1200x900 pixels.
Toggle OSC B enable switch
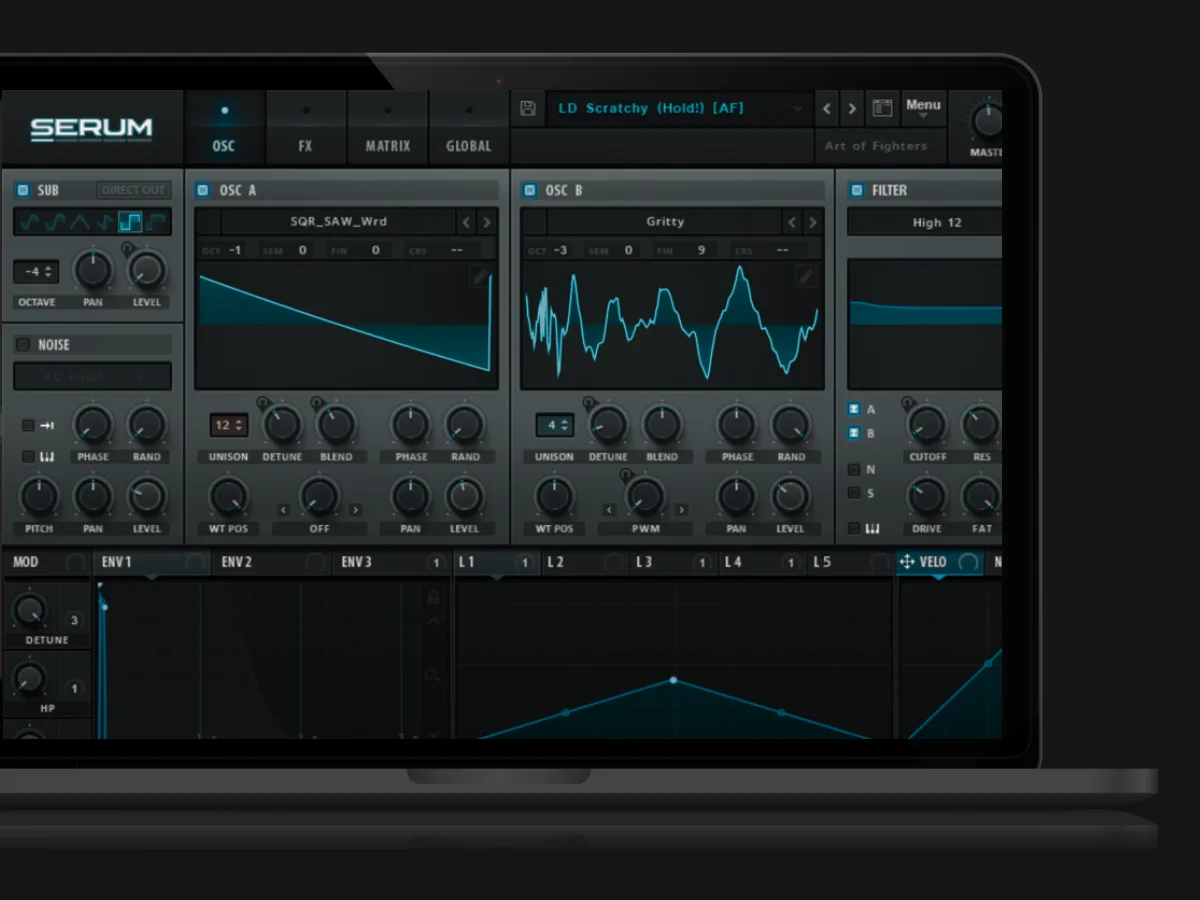tap(529, 190)
